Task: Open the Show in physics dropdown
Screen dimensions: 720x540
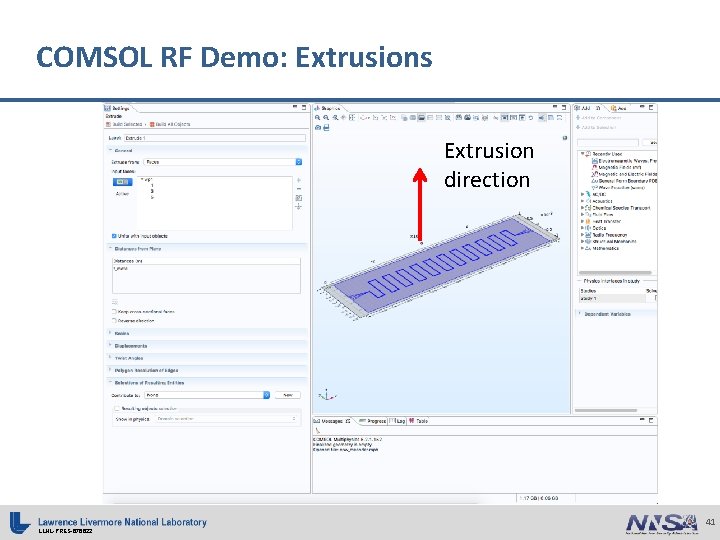Action: [x=227, y=419]
